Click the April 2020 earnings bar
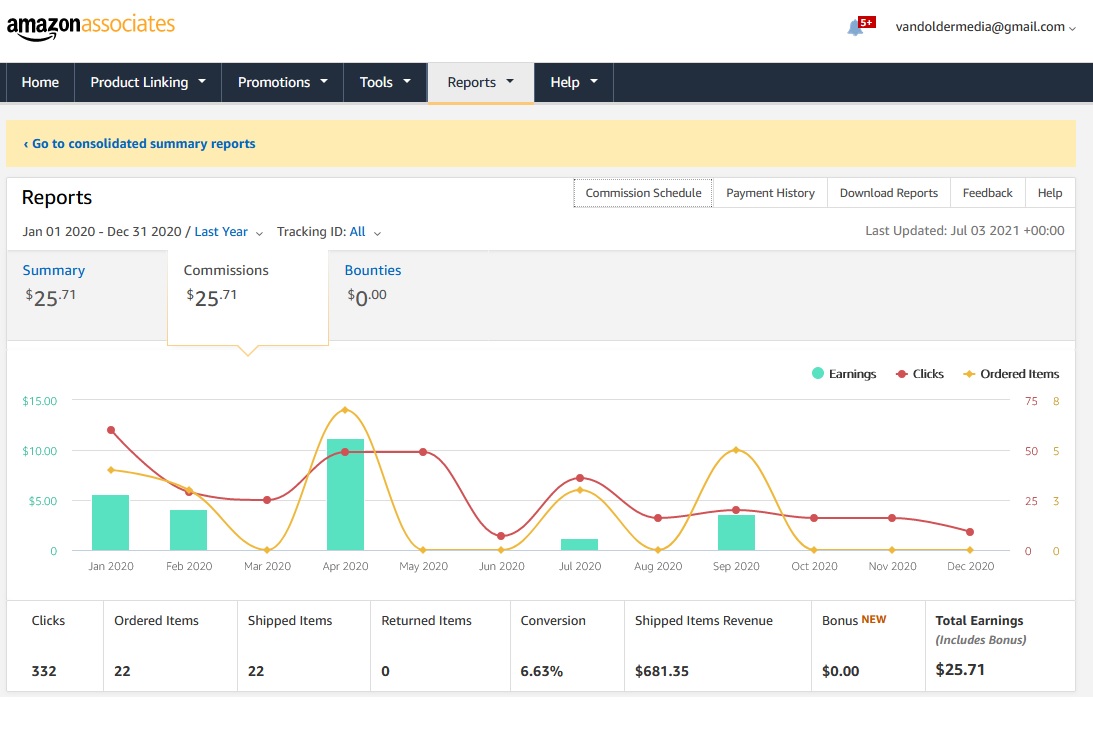1093x731 pixels. [x=345, y=495]
